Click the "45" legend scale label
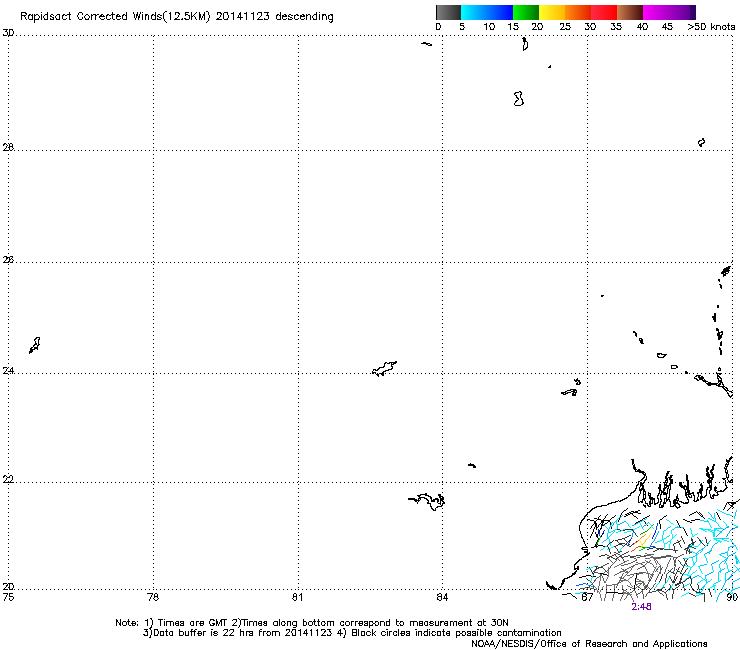This screenshot has height=650, width=740. pos(667,27)
